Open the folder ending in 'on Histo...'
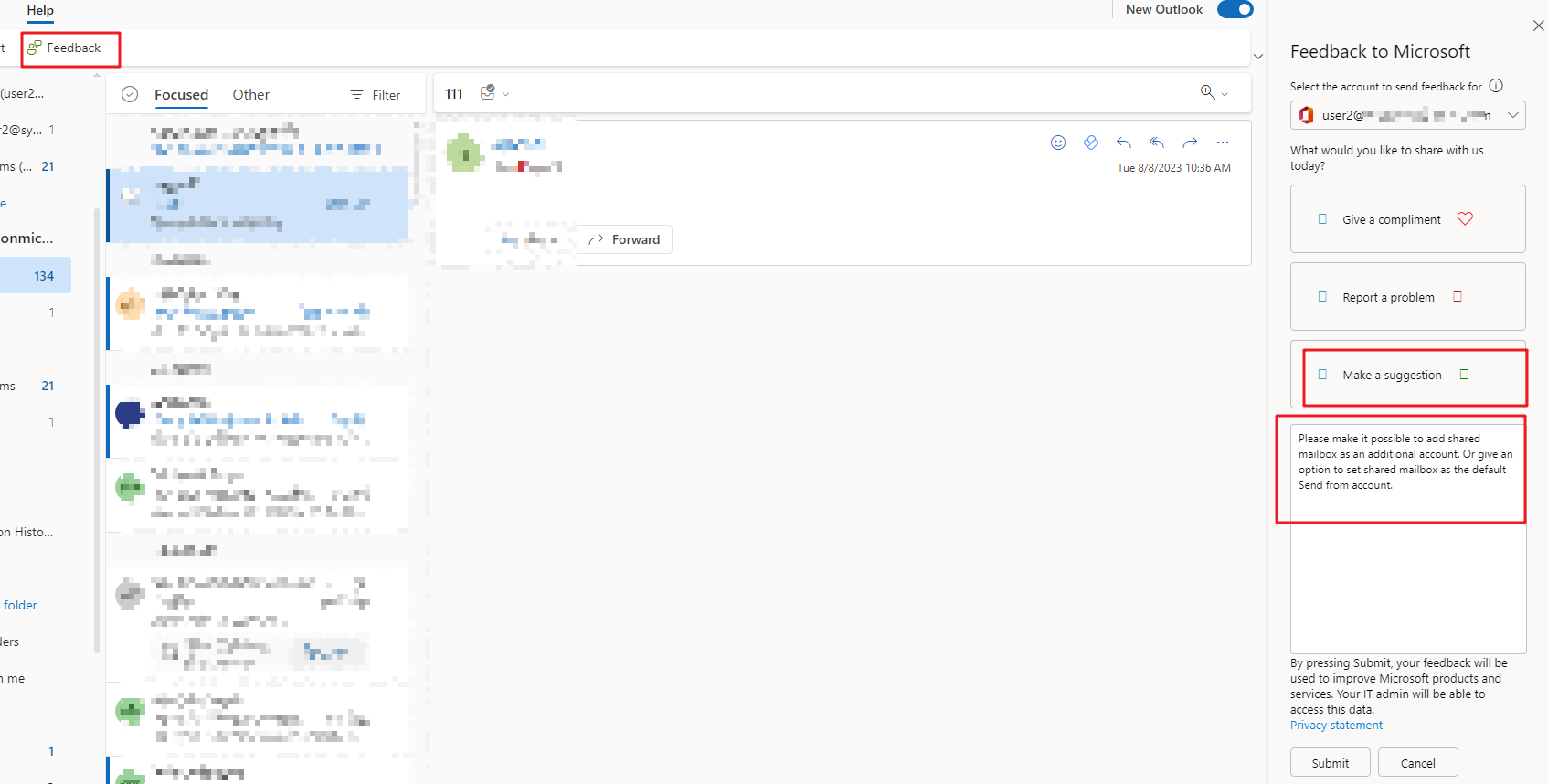 [27, 532]
